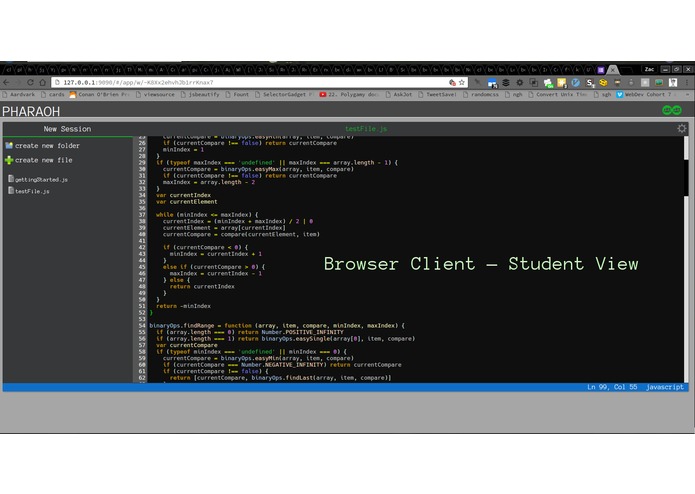Image resolution: width=695 pixels, height=494 pixels.
Task: Click the S extension icon in toolbar
Action: [590, 82]
